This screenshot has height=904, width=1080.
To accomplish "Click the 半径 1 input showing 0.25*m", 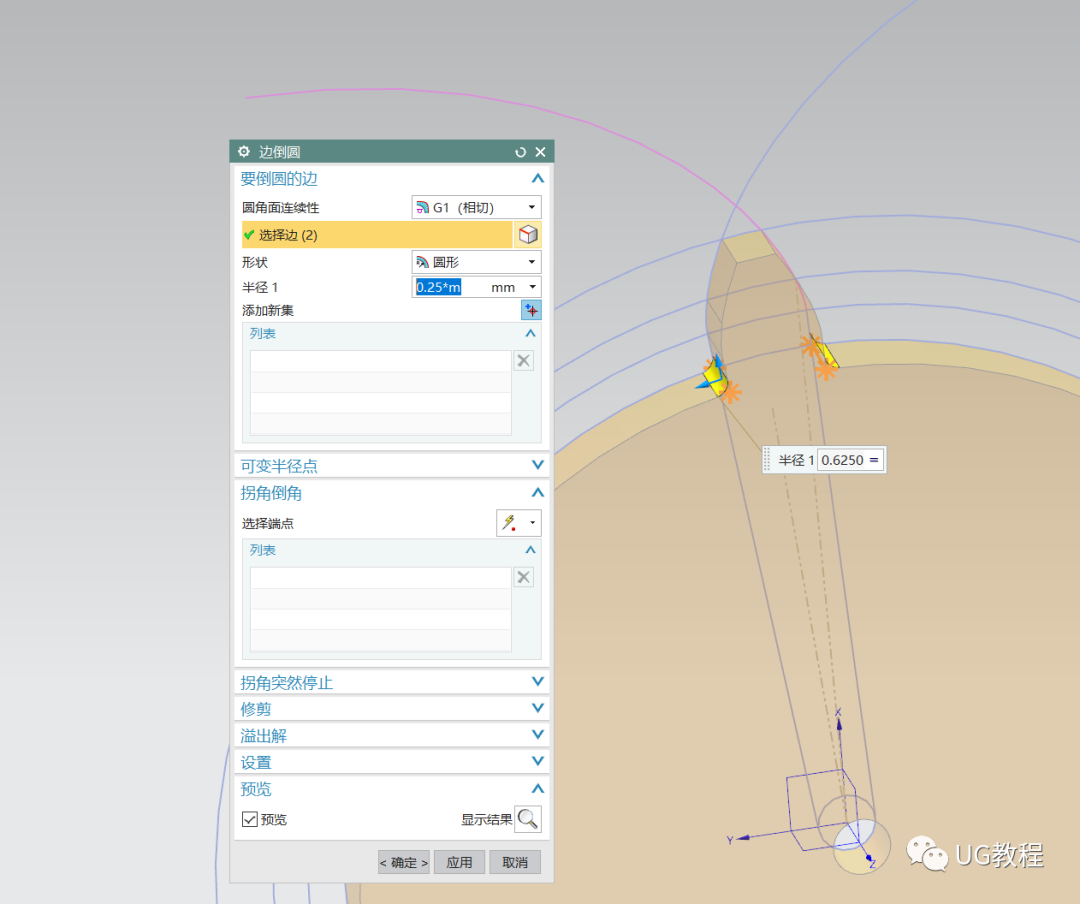I will point(438,286).
